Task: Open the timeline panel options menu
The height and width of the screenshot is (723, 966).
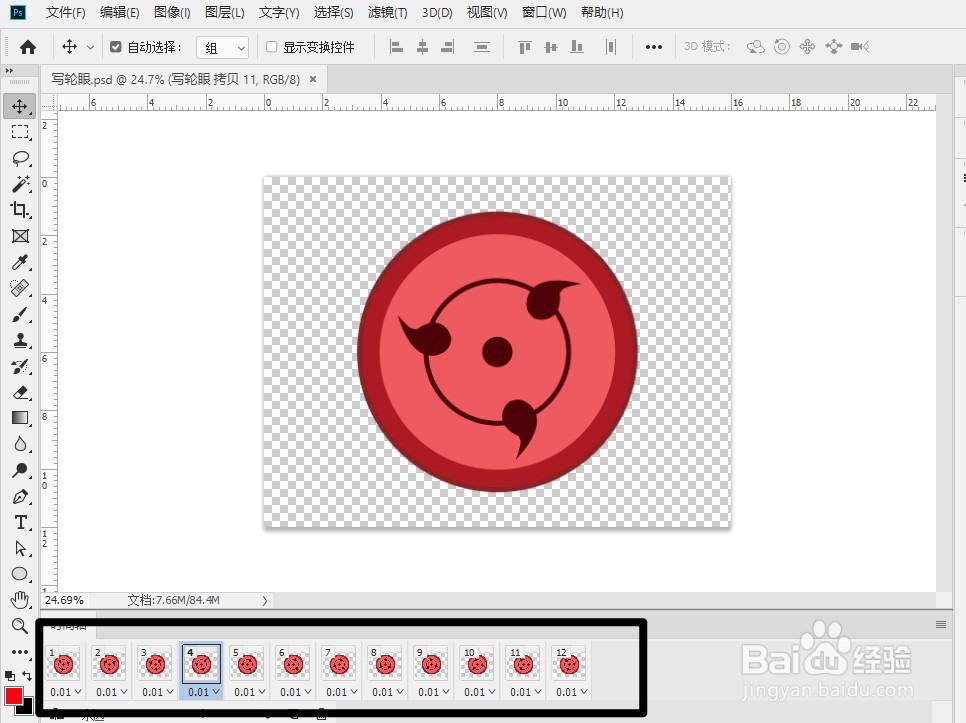Action: click(x=941, y=624)
